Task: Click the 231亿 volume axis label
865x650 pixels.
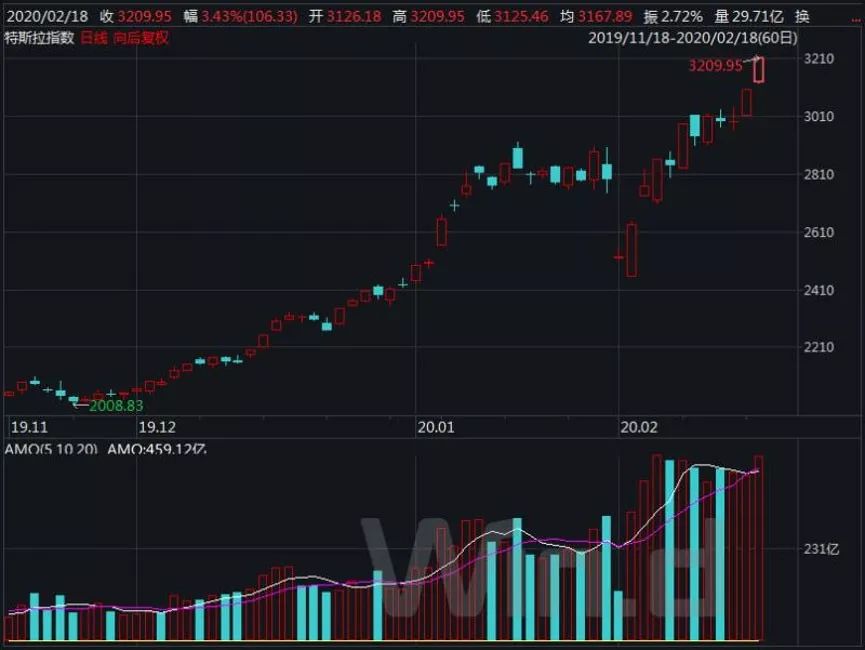Action: click(x=821, y=549)
